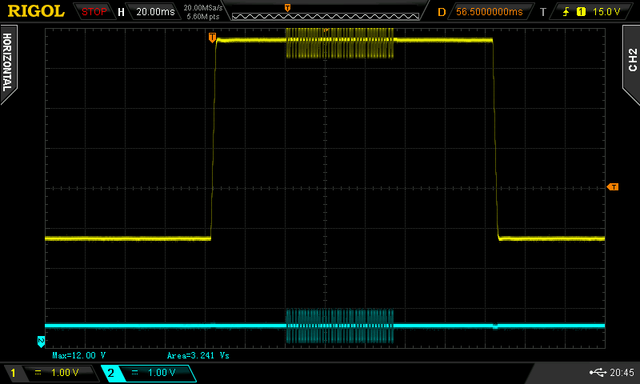Open the HORIZONTAL side tab
The width and height of the screenshot is (640, 384).
coord(8,63)
